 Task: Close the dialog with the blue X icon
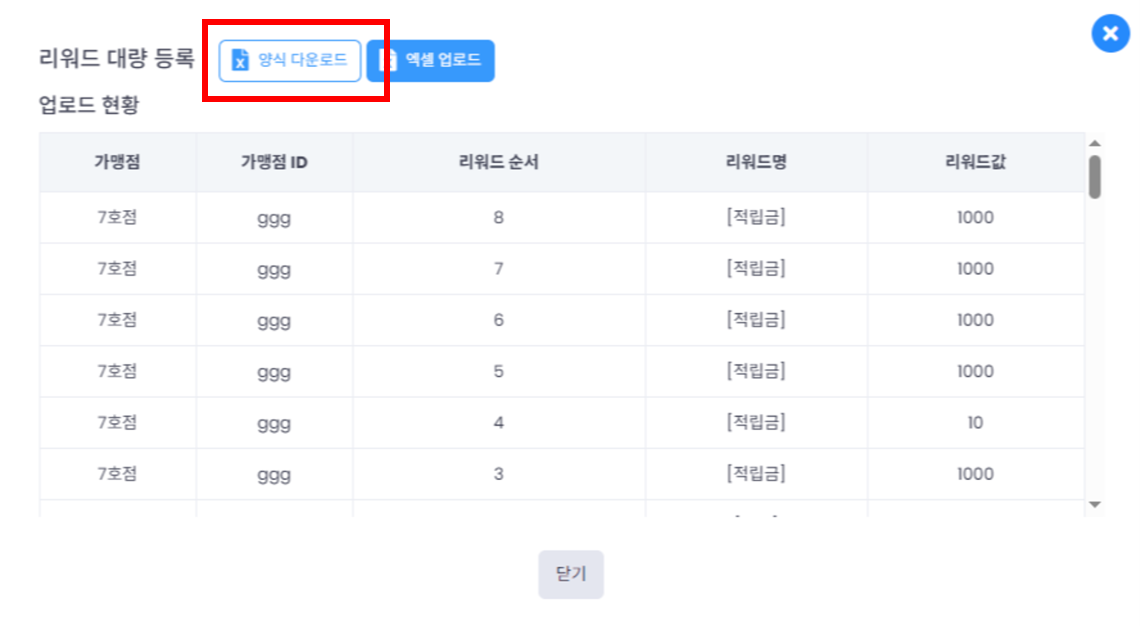tap(1110, 33)
